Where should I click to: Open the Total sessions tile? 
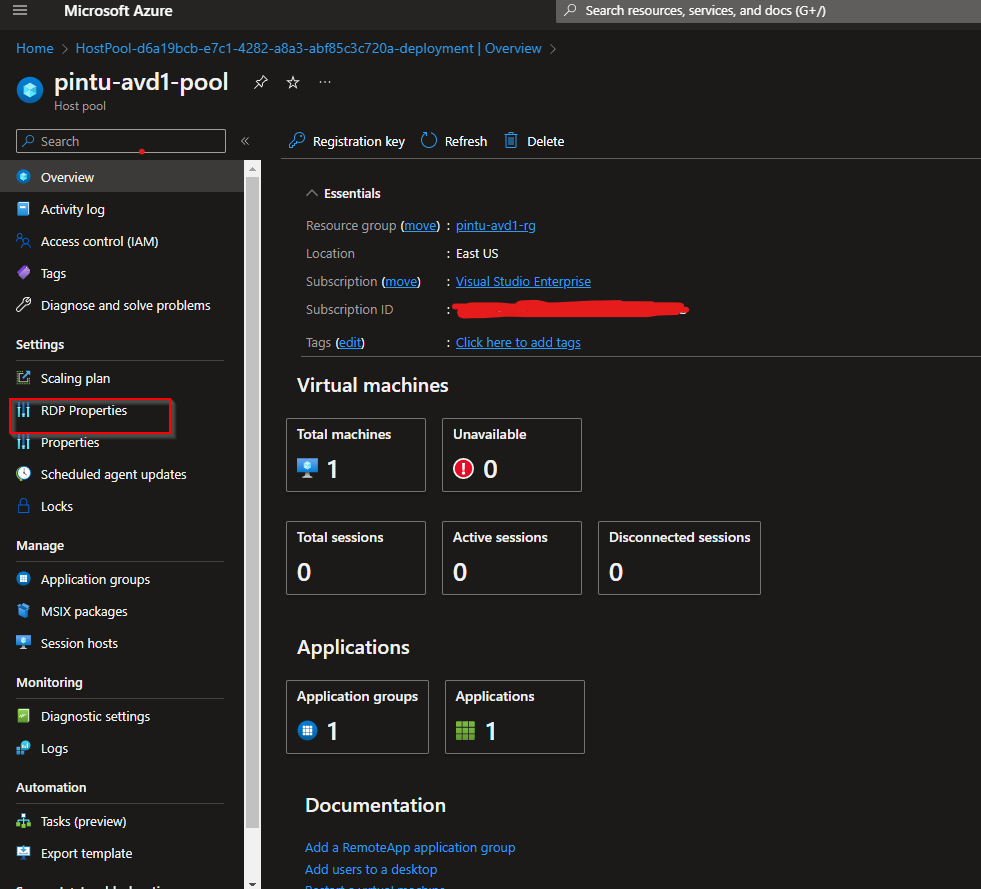[356, 558]
